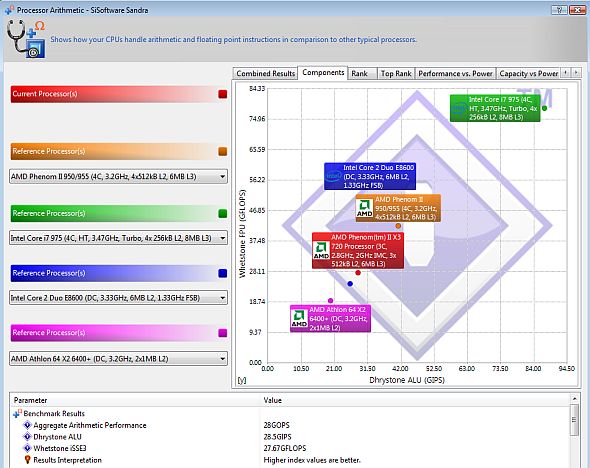Screen dimensions: 590x468
Task: Switch to the Rank tab
Action: (362, 74)
